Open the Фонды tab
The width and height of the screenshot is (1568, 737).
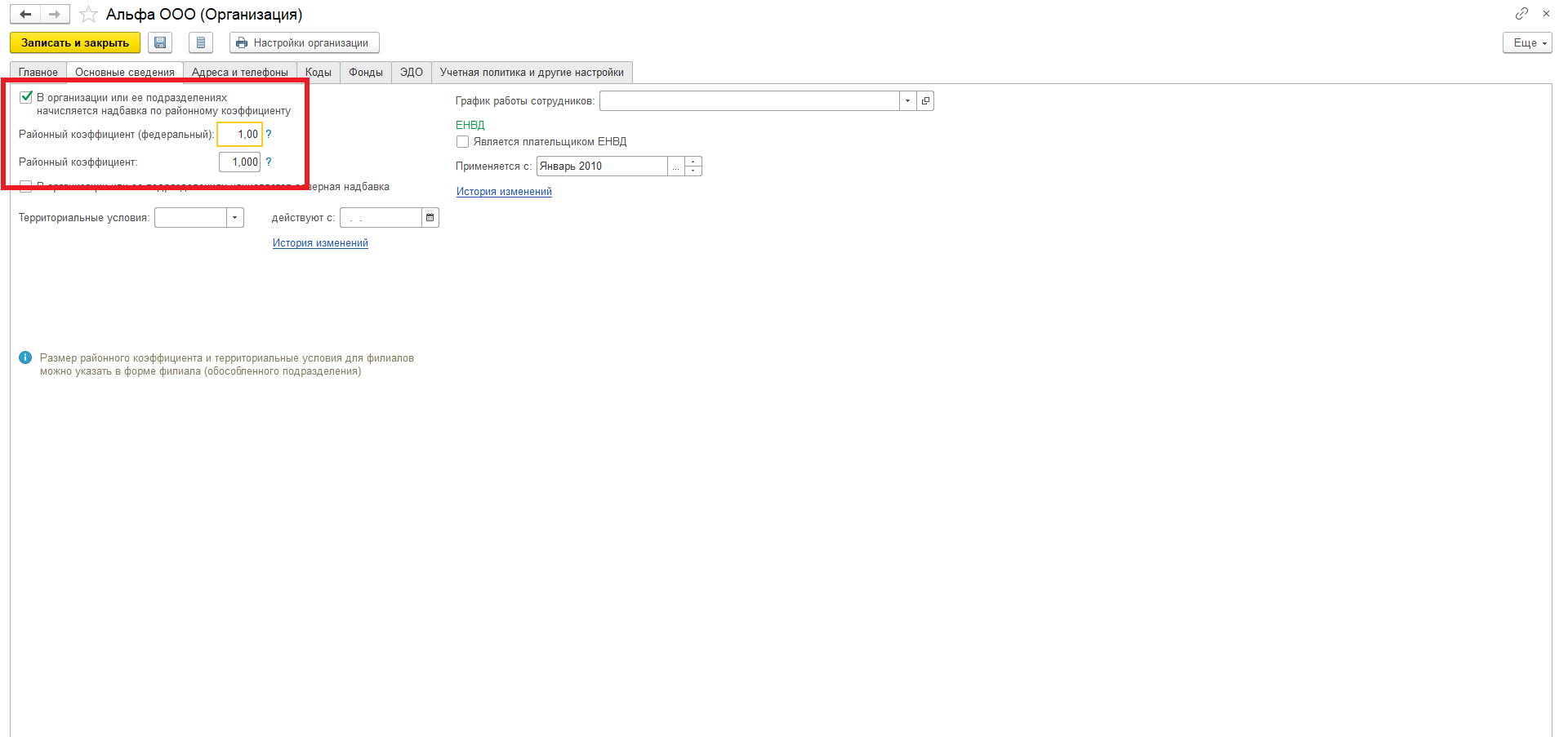(x=366, y=72)
